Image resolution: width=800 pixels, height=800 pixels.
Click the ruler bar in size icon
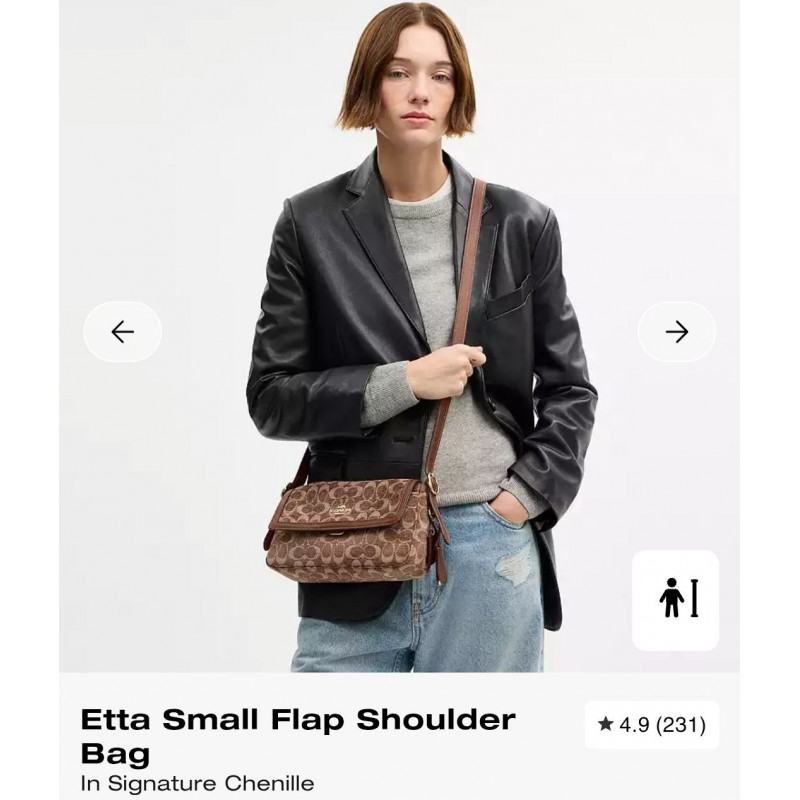[694, 598]
